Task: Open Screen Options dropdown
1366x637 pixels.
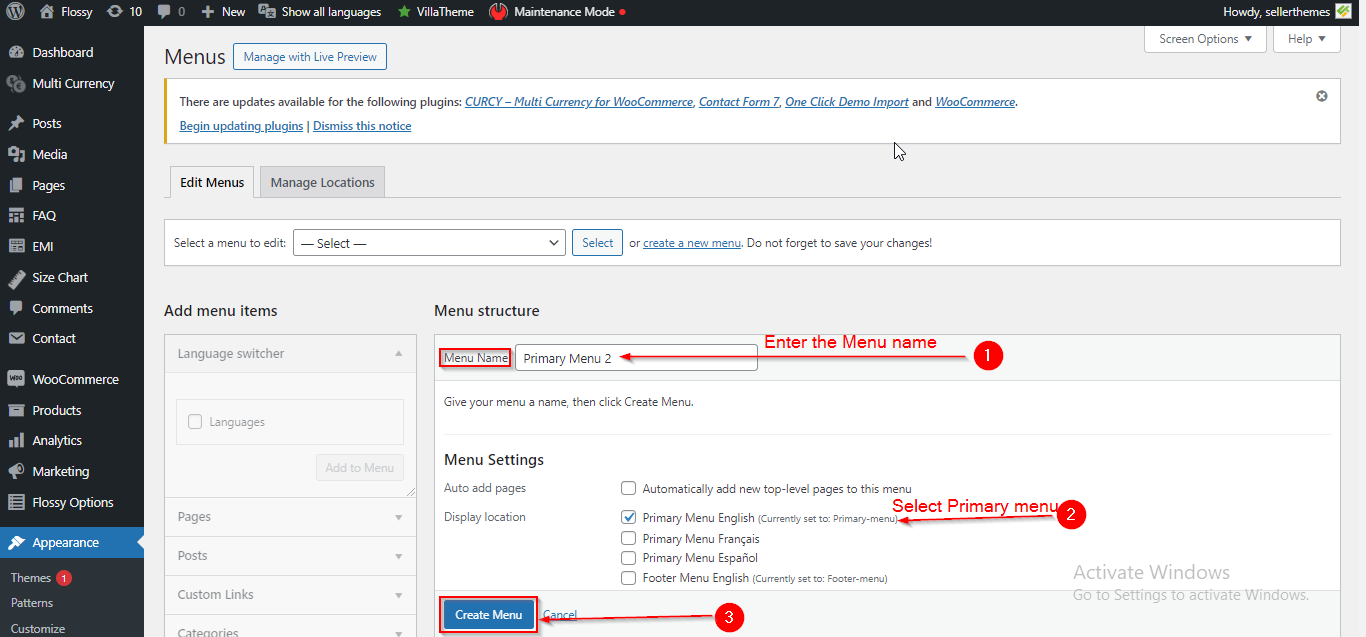Action: [x=1205, y=39]
